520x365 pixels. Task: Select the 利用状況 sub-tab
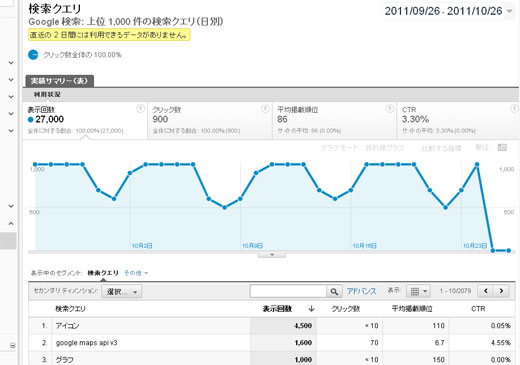47,95
